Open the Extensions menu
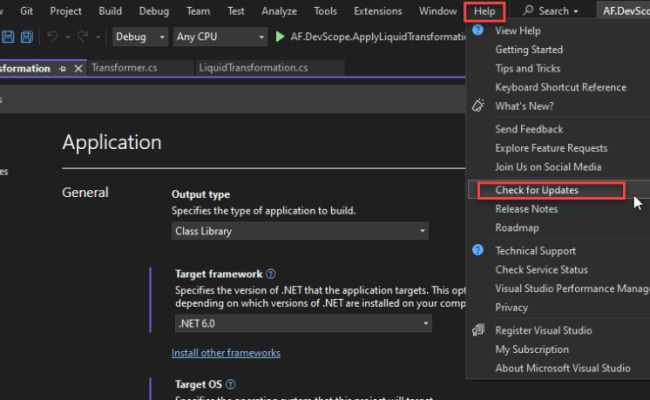The height and width of the screenshot is (400, 650). click(378, 11)
